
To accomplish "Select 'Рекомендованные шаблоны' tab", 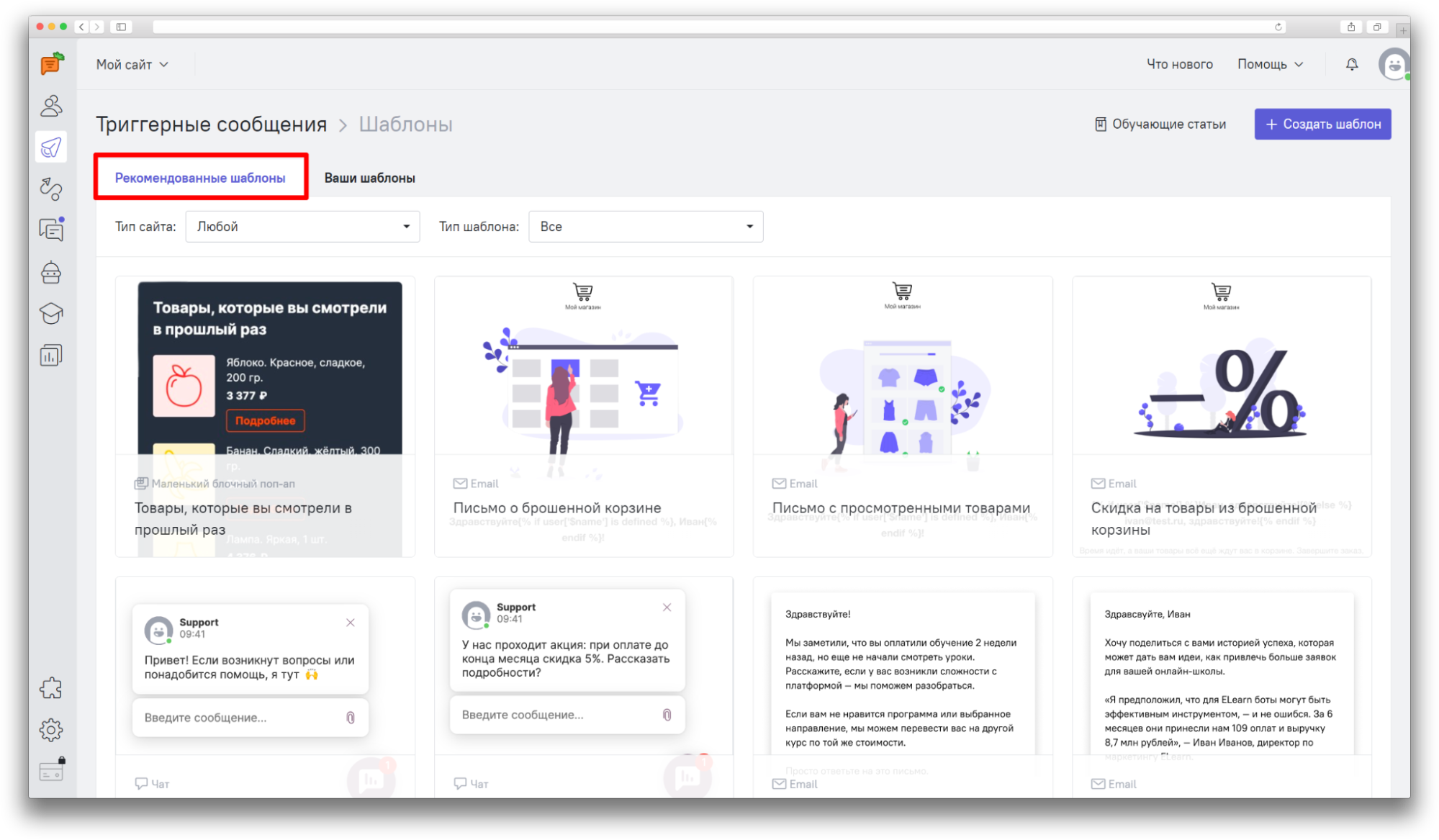I will coord(200,178).
